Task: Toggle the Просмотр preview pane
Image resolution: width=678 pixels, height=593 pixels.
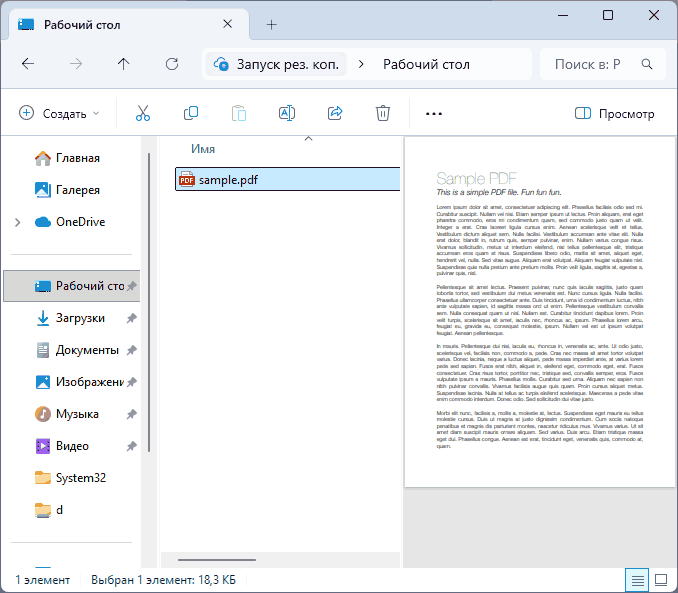Action: [x=614, y=114]
